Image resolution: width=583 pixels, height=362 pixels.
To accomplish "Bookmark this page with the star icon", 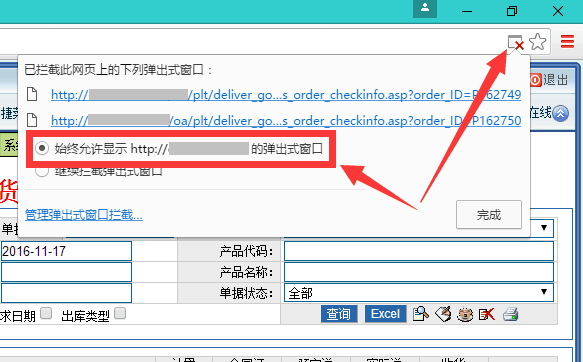I will [x=537, y=42].
